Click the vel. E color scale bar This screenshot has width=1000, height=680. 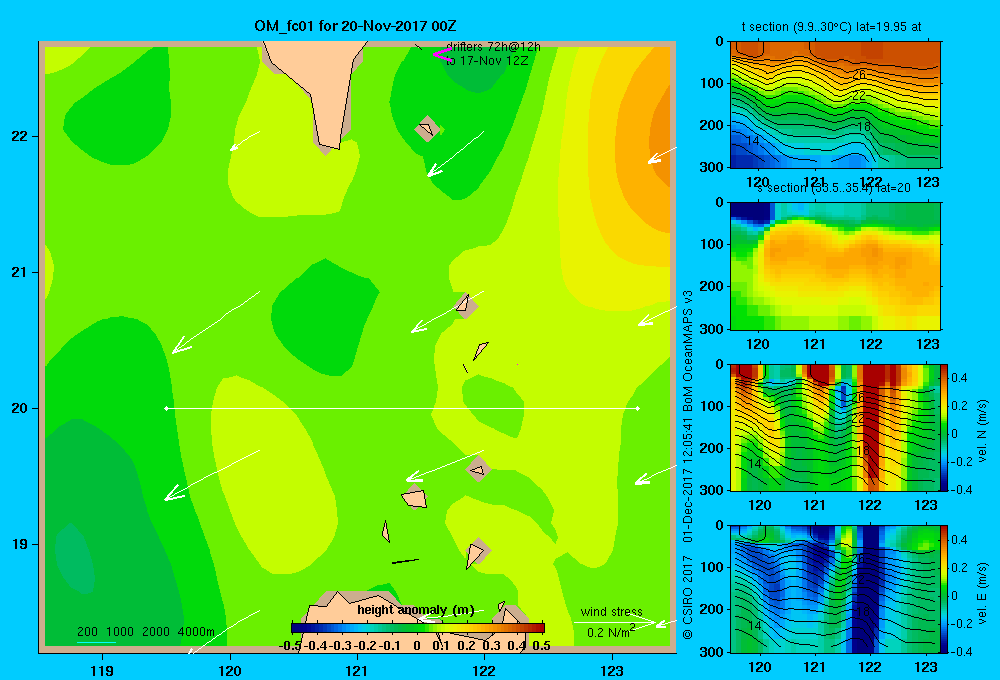(x=944, y=589)
